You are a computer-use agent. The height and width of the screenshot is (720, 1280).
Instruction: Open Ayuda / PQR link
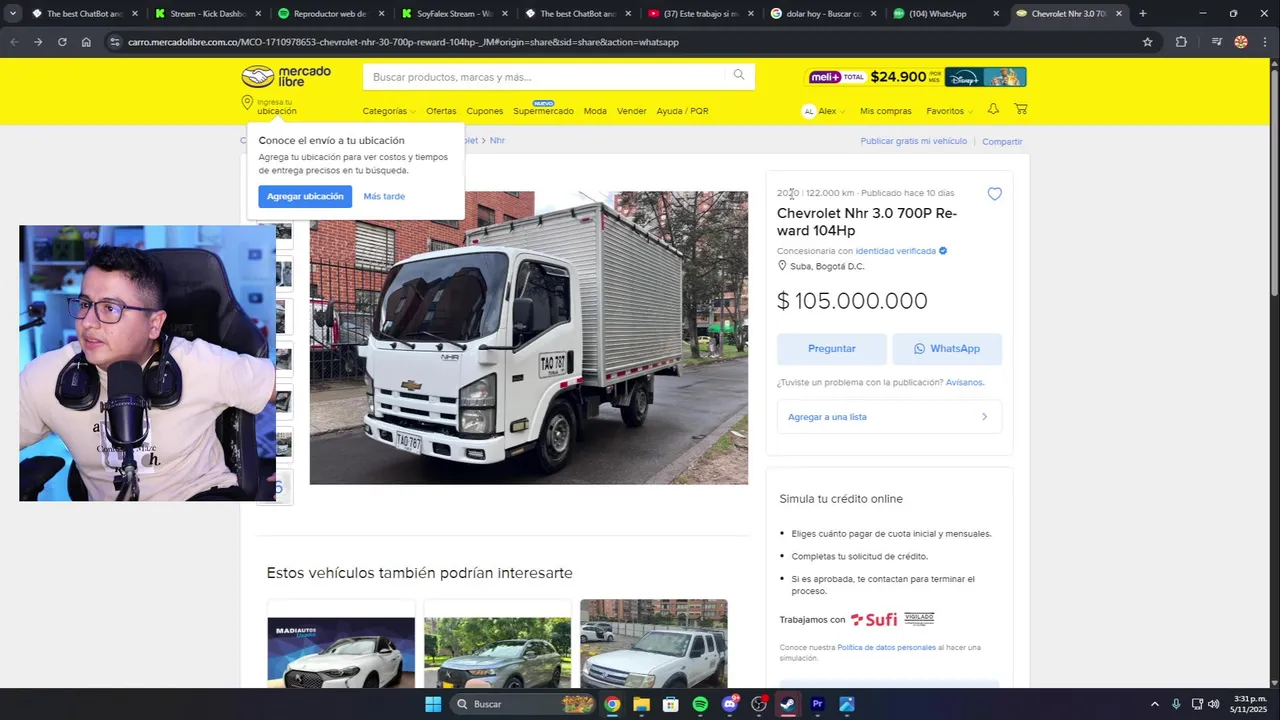pyautogui.click(x=682, y=111)
